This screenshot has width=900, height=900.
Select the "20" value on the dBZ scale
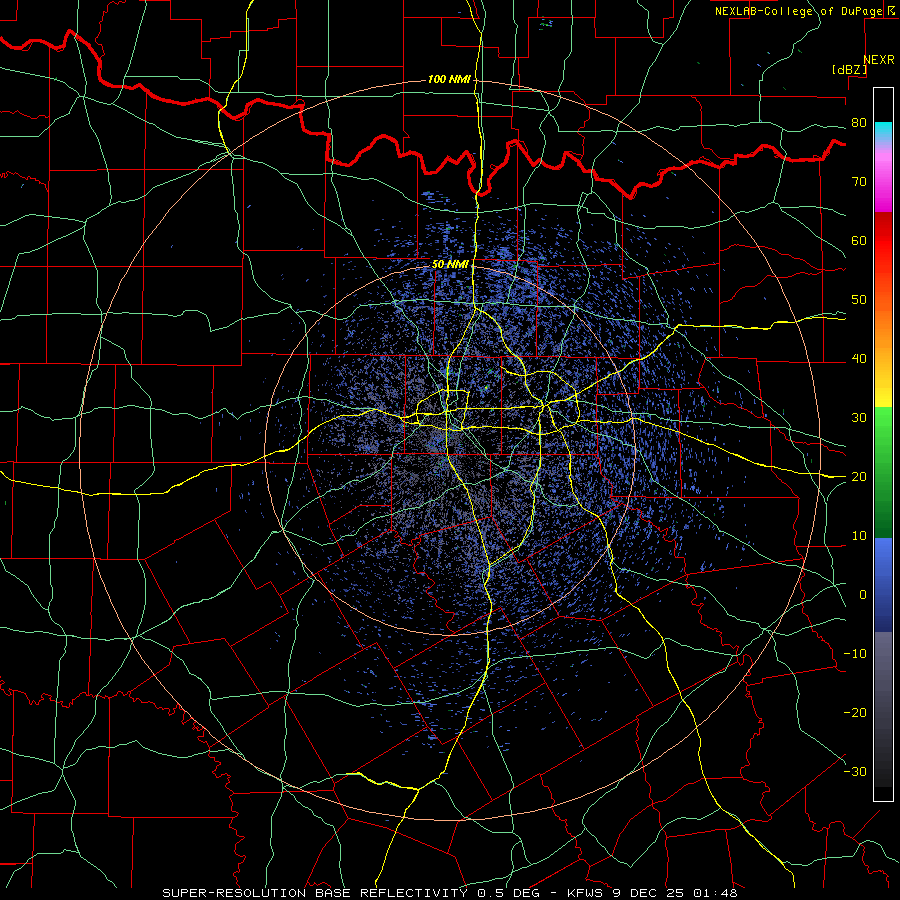[859, 477]
